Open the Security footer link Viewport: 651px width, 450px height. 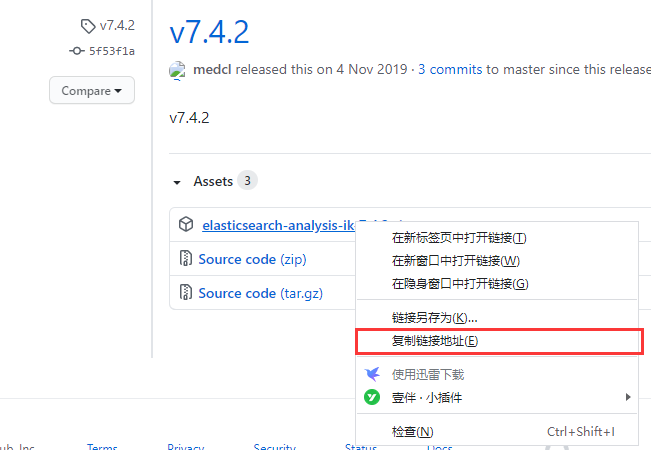[x=274, y=447]
